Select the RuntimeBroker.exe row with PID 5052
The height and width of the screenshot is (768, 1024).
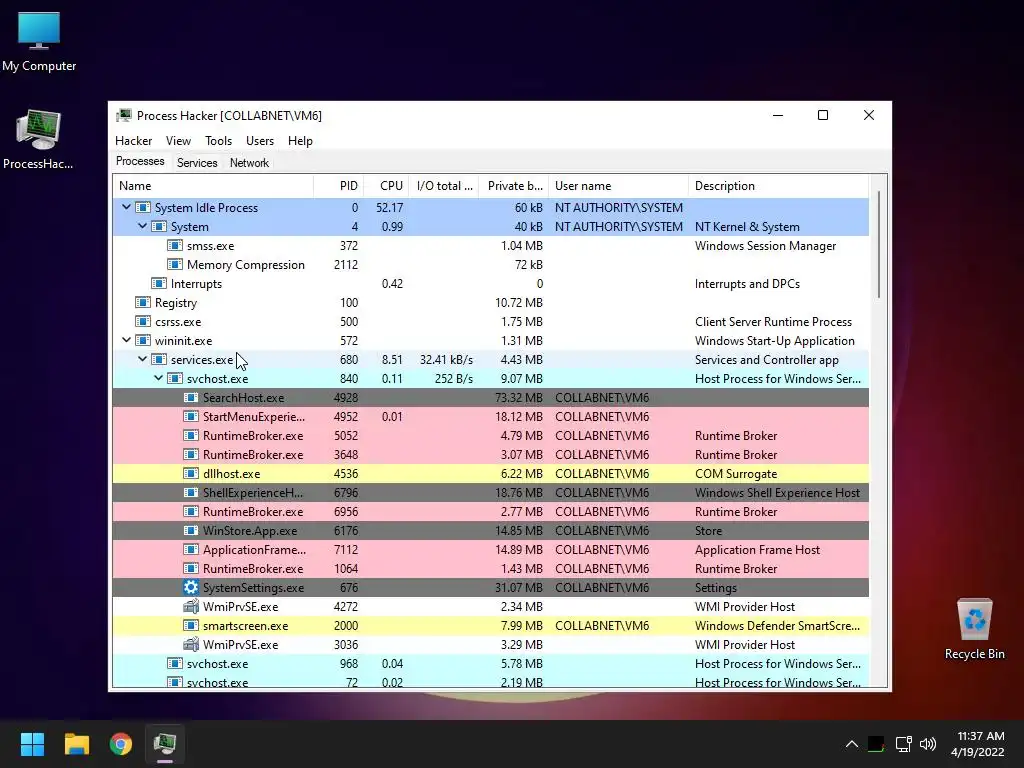(490, 436)
